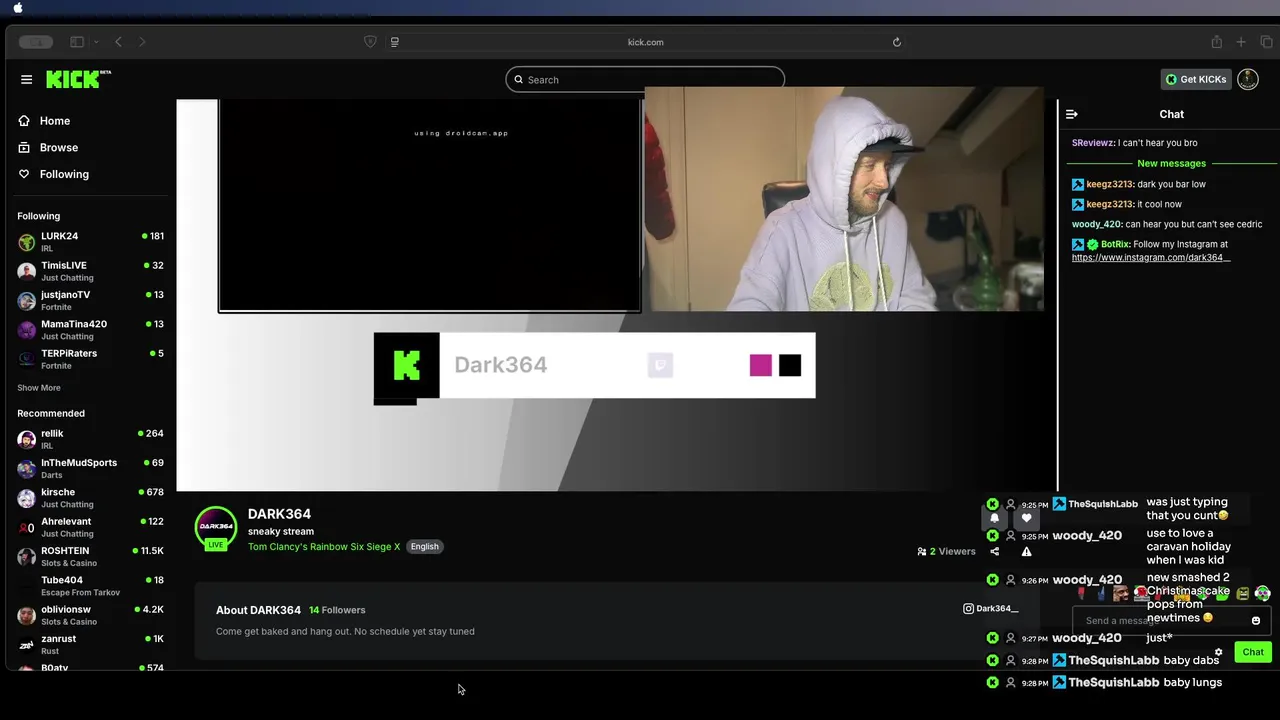Open the justjanoTV channel
The image size is (1280, 720).
(90, 300)
